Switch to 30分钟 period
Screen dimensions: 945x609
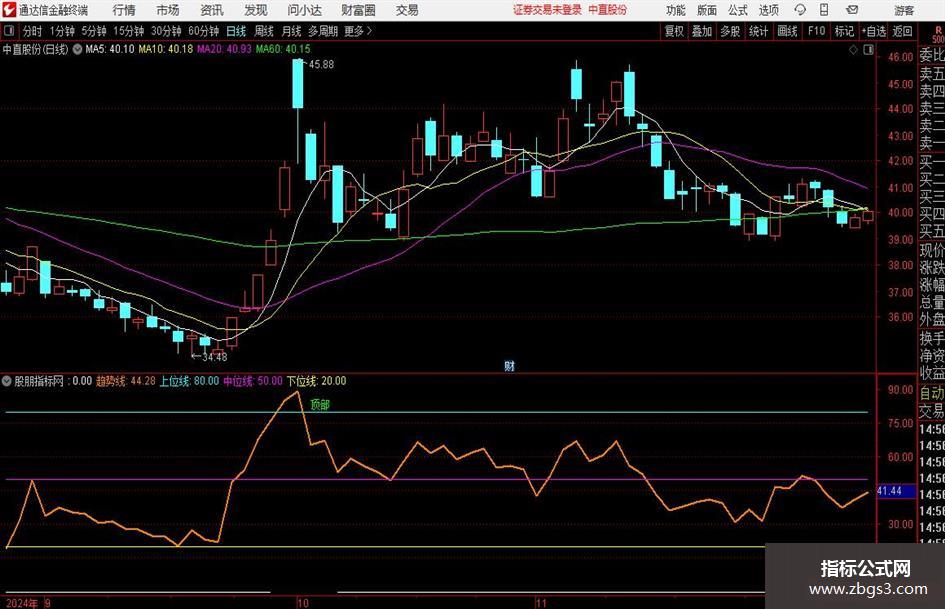(166, 31)
